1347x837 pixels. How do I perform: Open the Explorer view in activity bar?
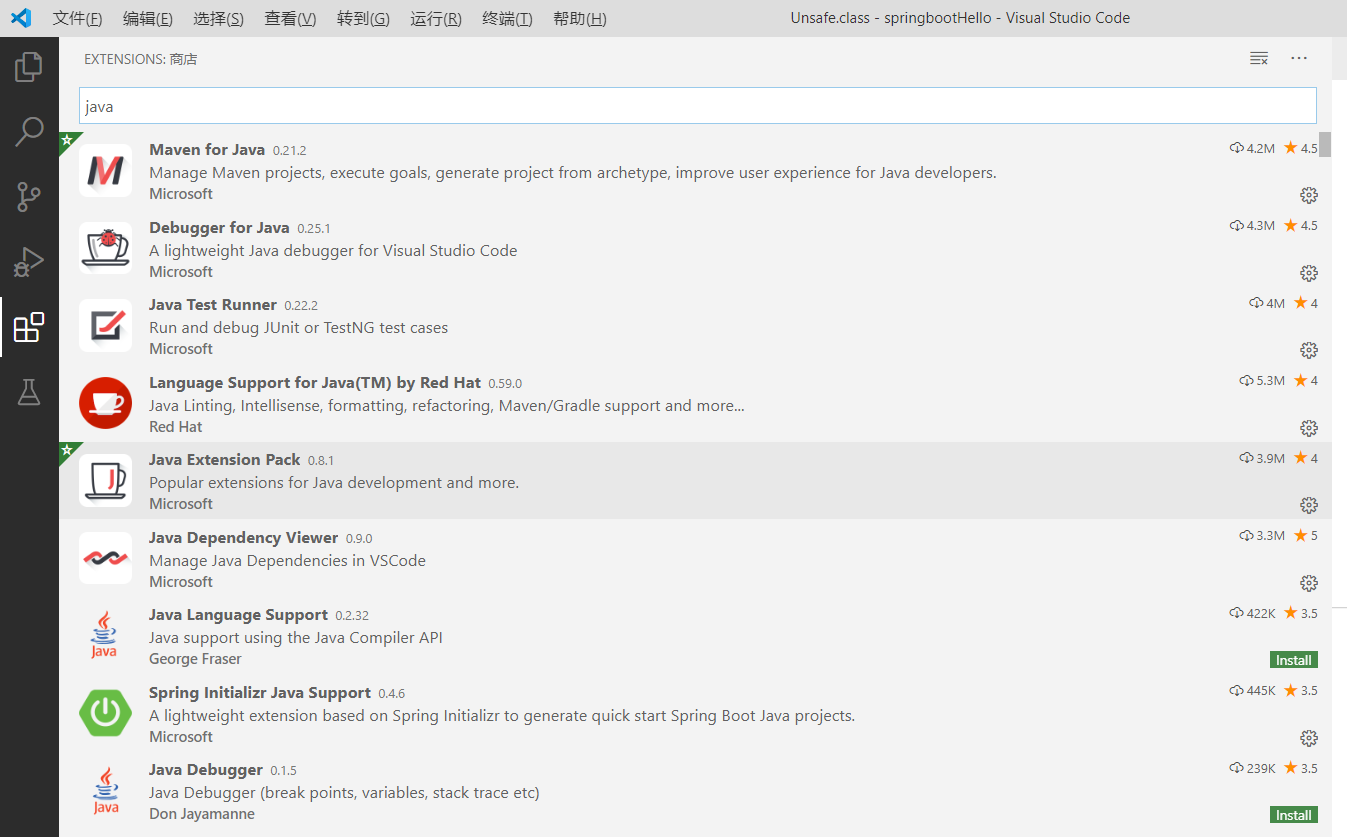(x=29, y=67)
